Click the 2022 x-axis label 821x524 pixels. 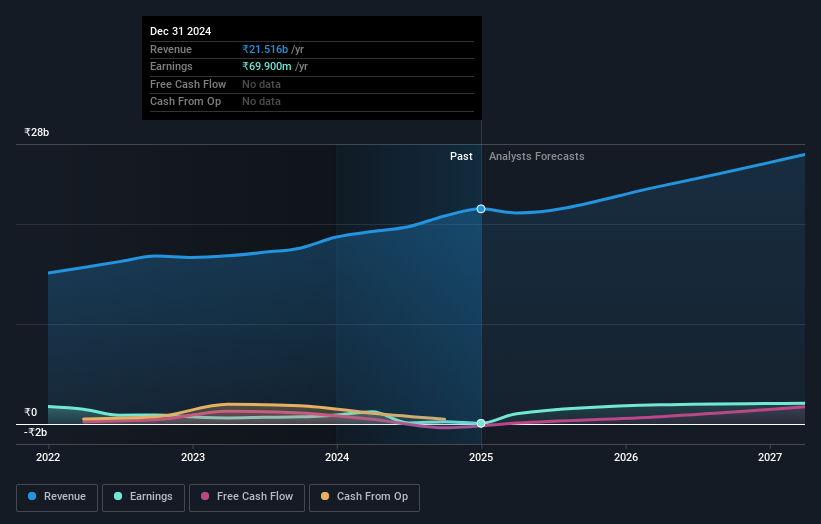[48, 457]
